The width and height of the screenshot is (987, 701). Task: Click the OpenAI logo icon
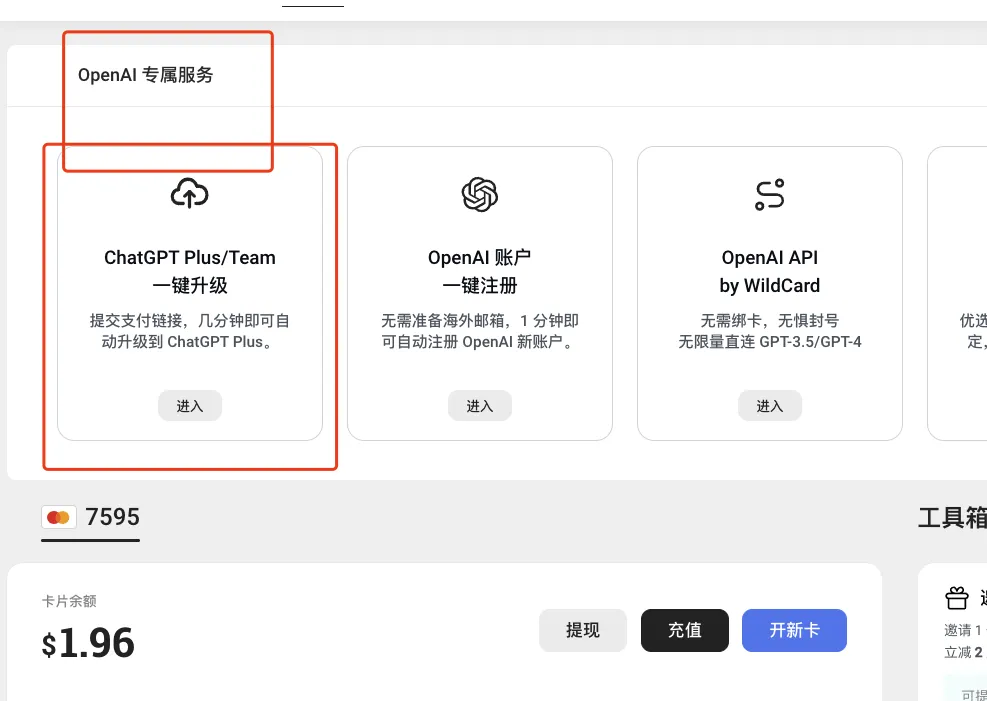(x=480, y=194)
